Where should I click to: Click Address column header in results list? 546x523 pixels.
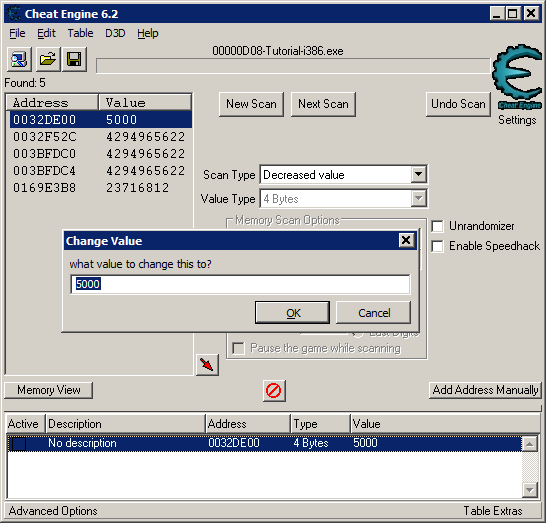click(52, 103)
